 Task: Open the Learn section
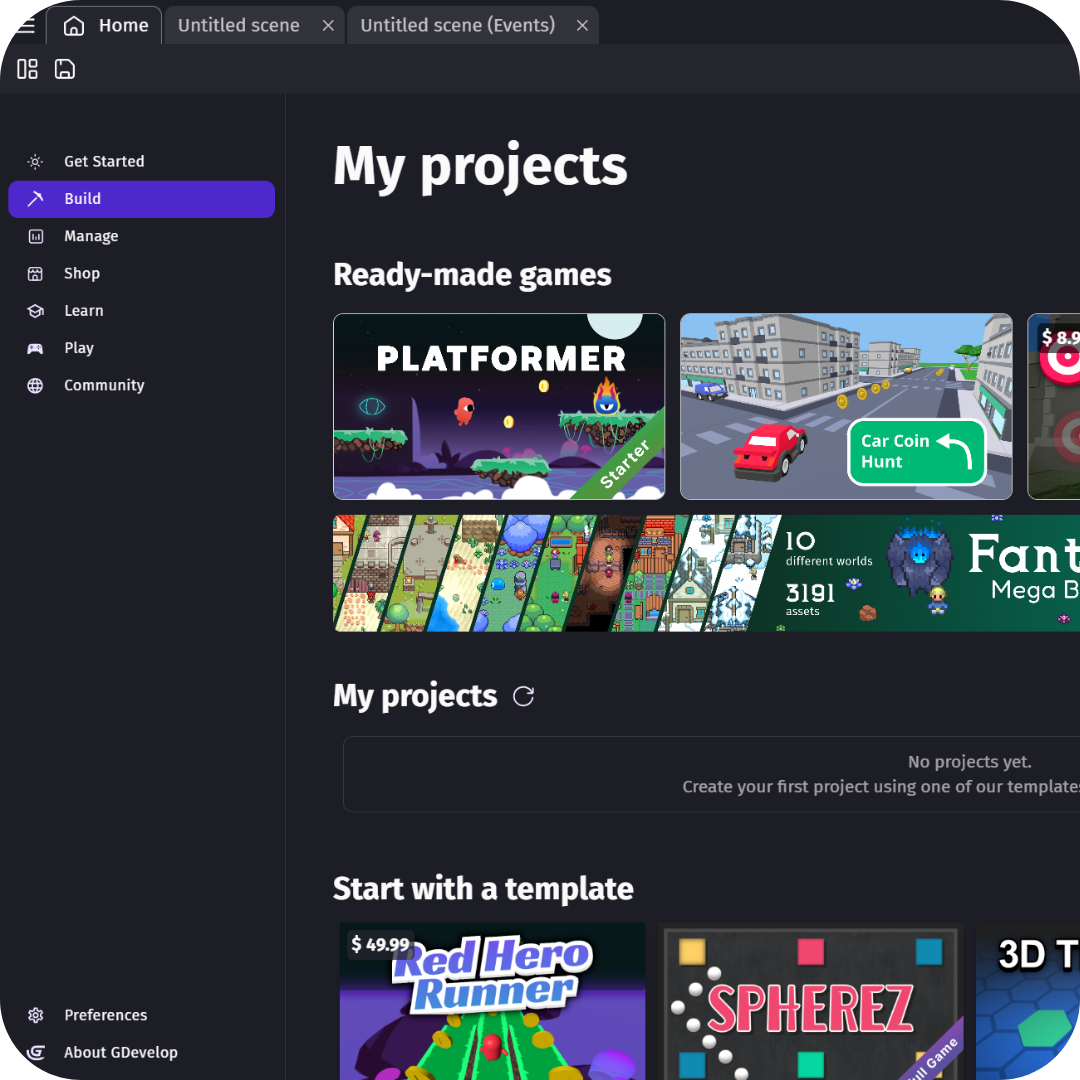84,311
